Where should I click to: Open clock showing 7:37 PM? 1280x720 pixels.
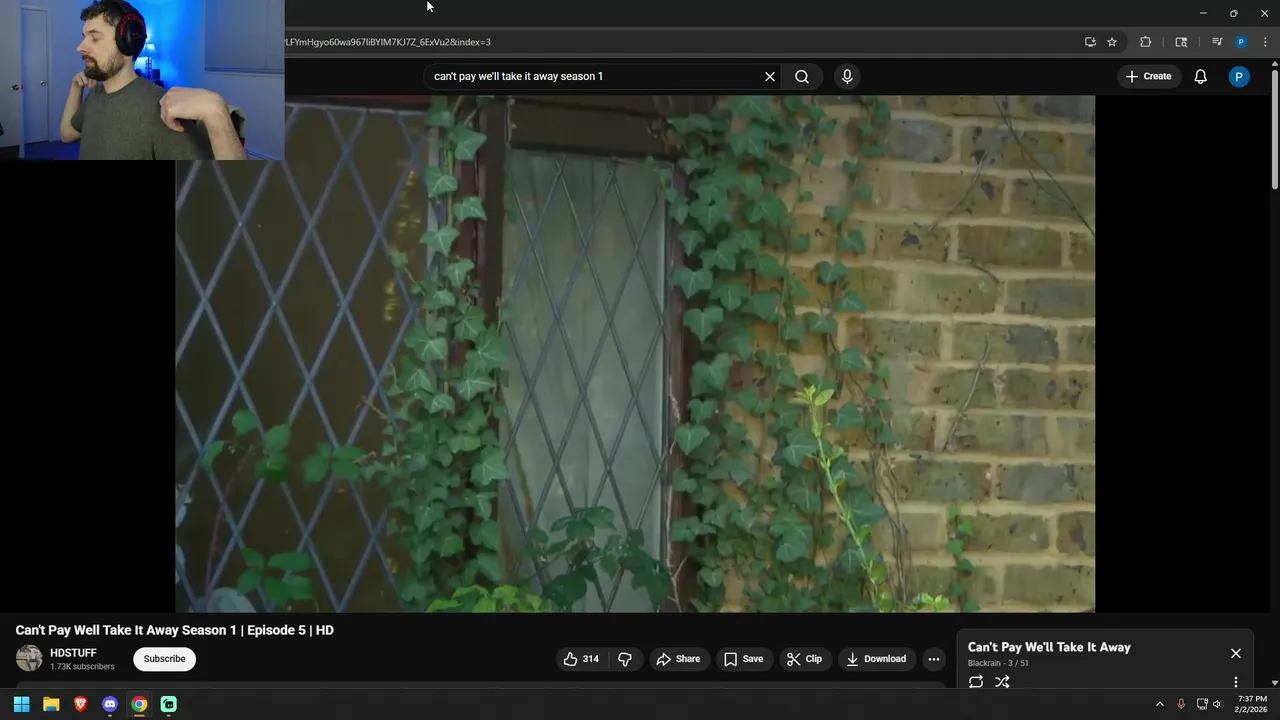click(1251, 704)
